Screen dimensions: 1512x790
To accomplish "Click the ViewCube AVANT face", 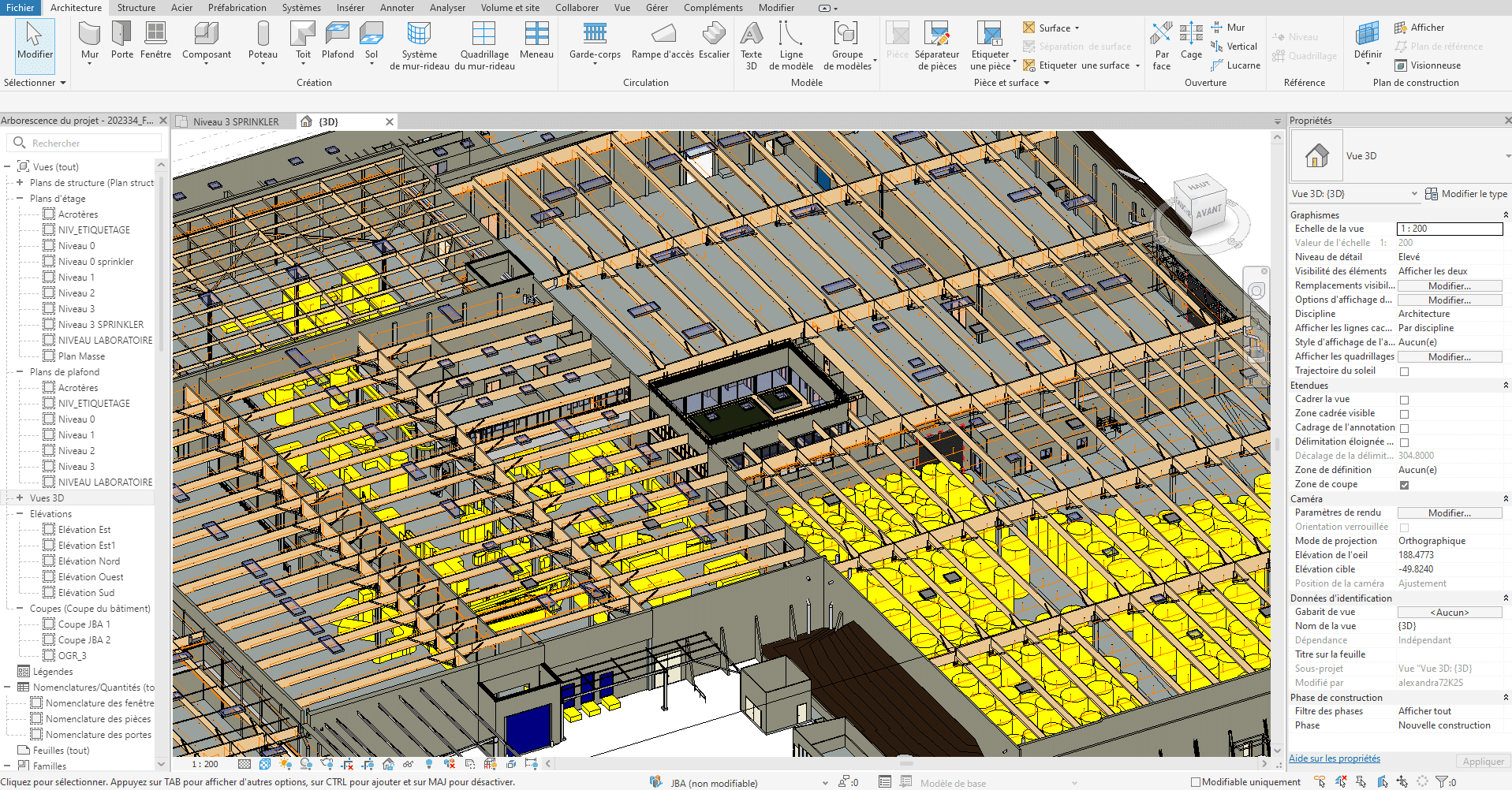I will [x=1208, y=212].
